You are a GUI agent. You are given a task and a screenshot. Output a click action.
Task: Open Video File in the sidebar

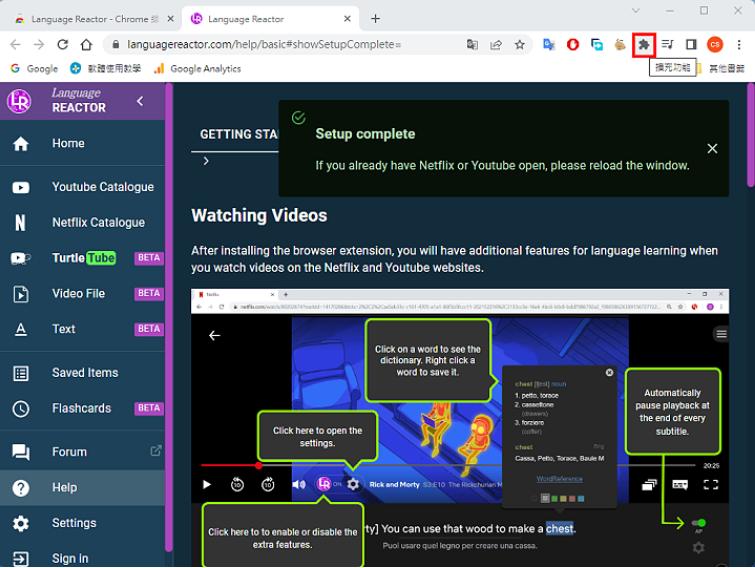[82, 294]
